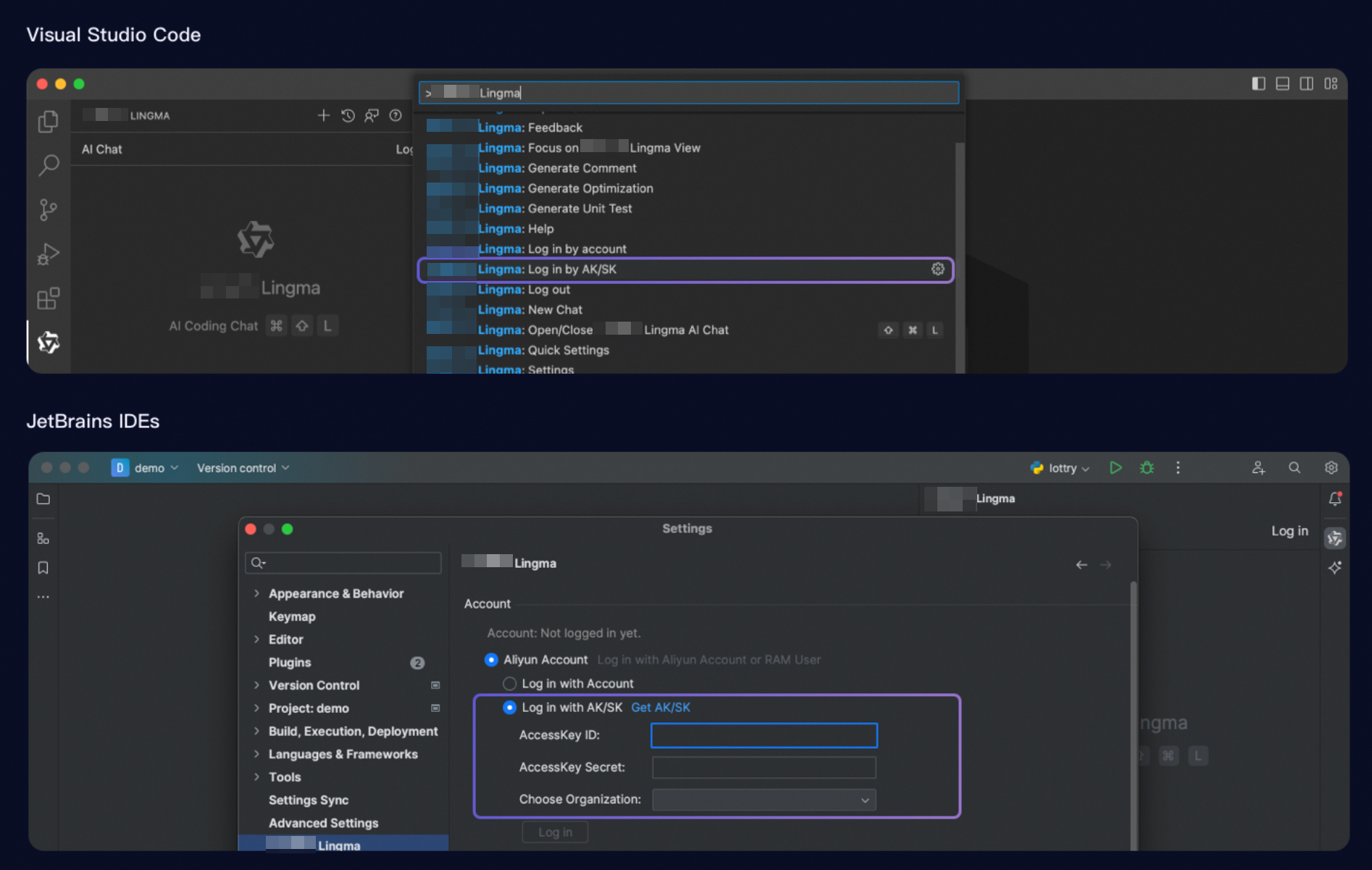Open Run and Debug in VS Code activity bar
The height and width of the screenshot is (870, 1372).
pyautogui.click(x=49, y=254)
